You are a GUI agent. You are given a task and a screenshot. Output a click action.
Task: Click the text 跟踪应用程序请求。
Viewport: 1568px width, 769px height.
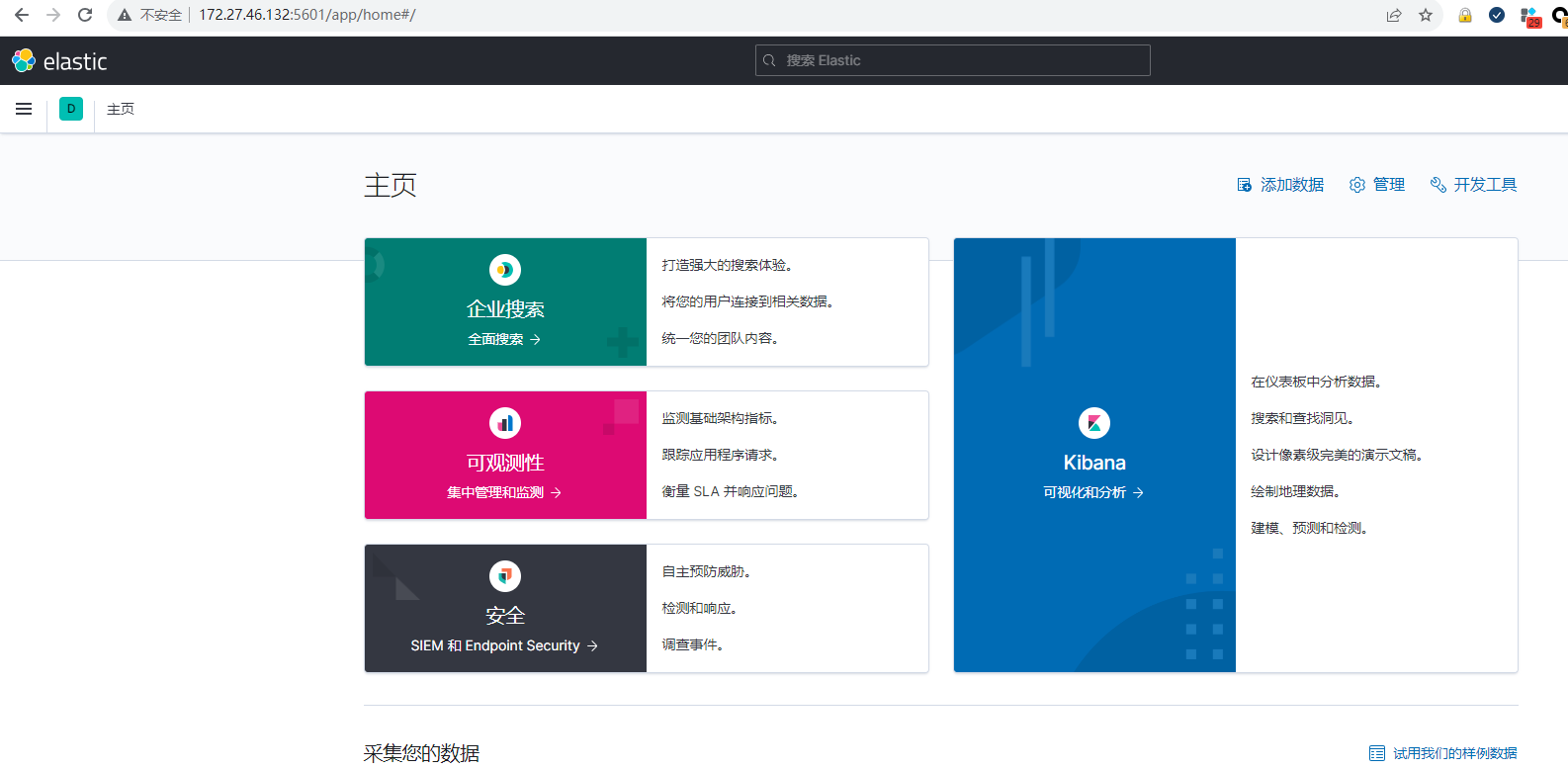[721, 455]
